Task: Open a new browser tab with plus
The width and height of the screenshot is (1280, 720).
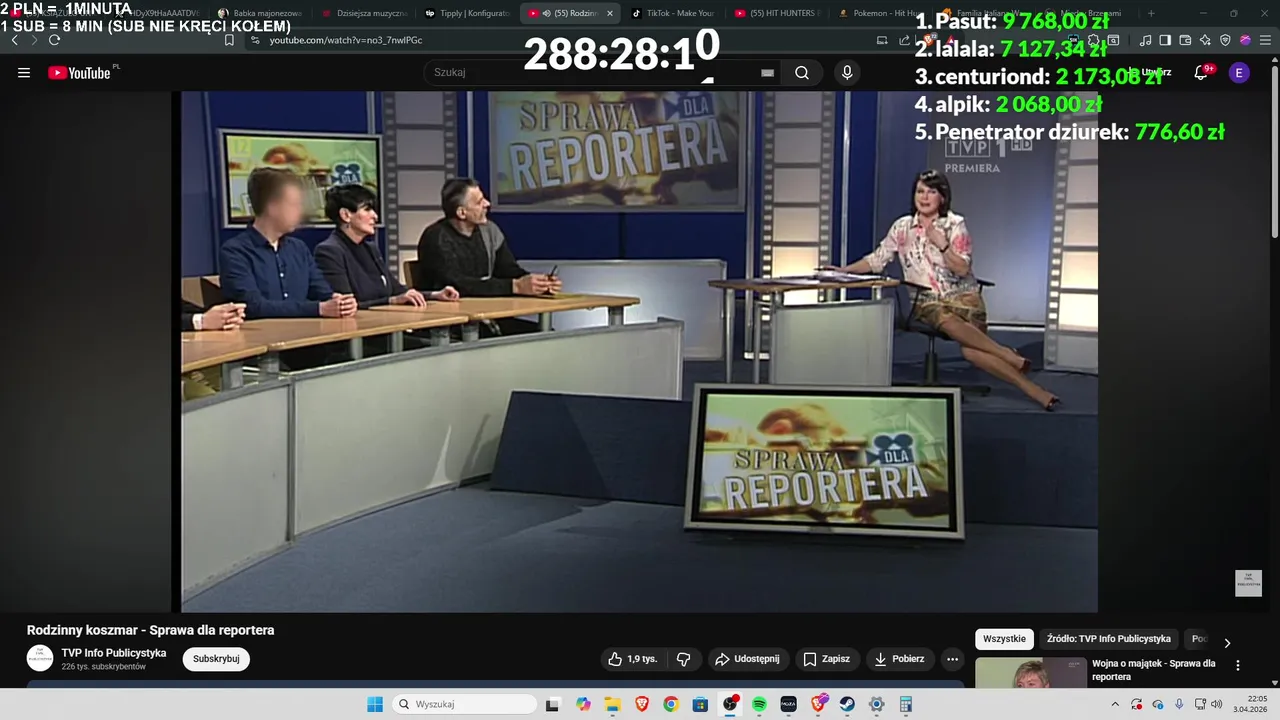Action: pos(1151,13)
